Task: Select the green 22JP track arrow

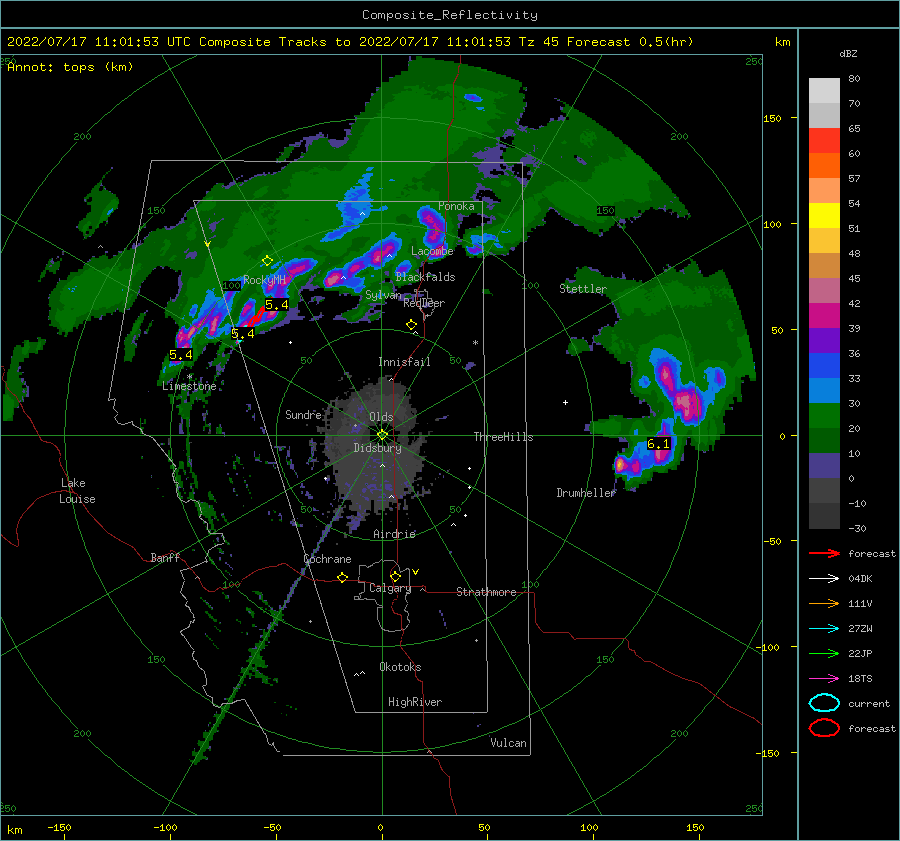Action: pos(824,653)
